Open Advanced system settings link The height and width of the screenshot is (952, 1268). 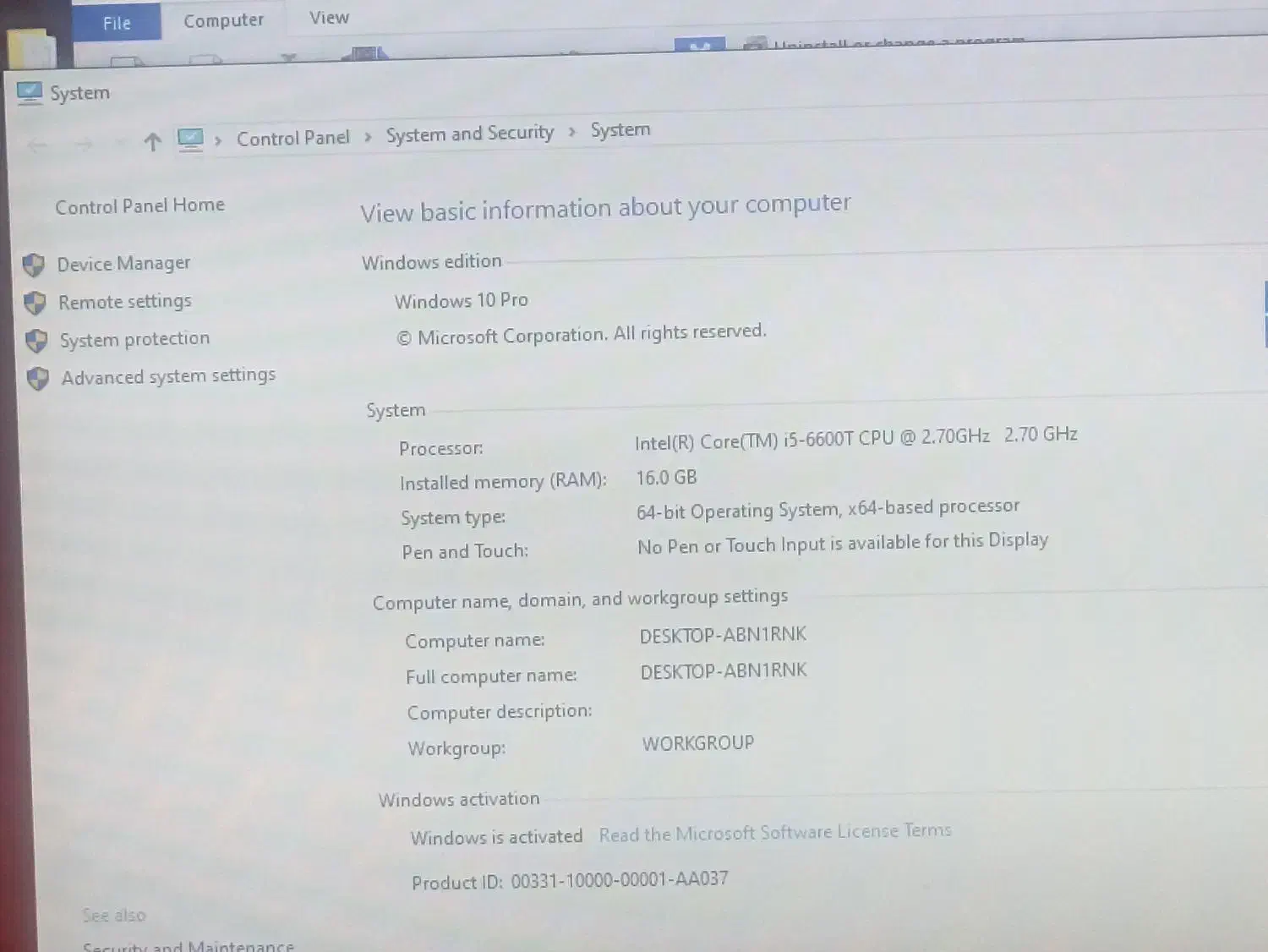click(168, 375)
